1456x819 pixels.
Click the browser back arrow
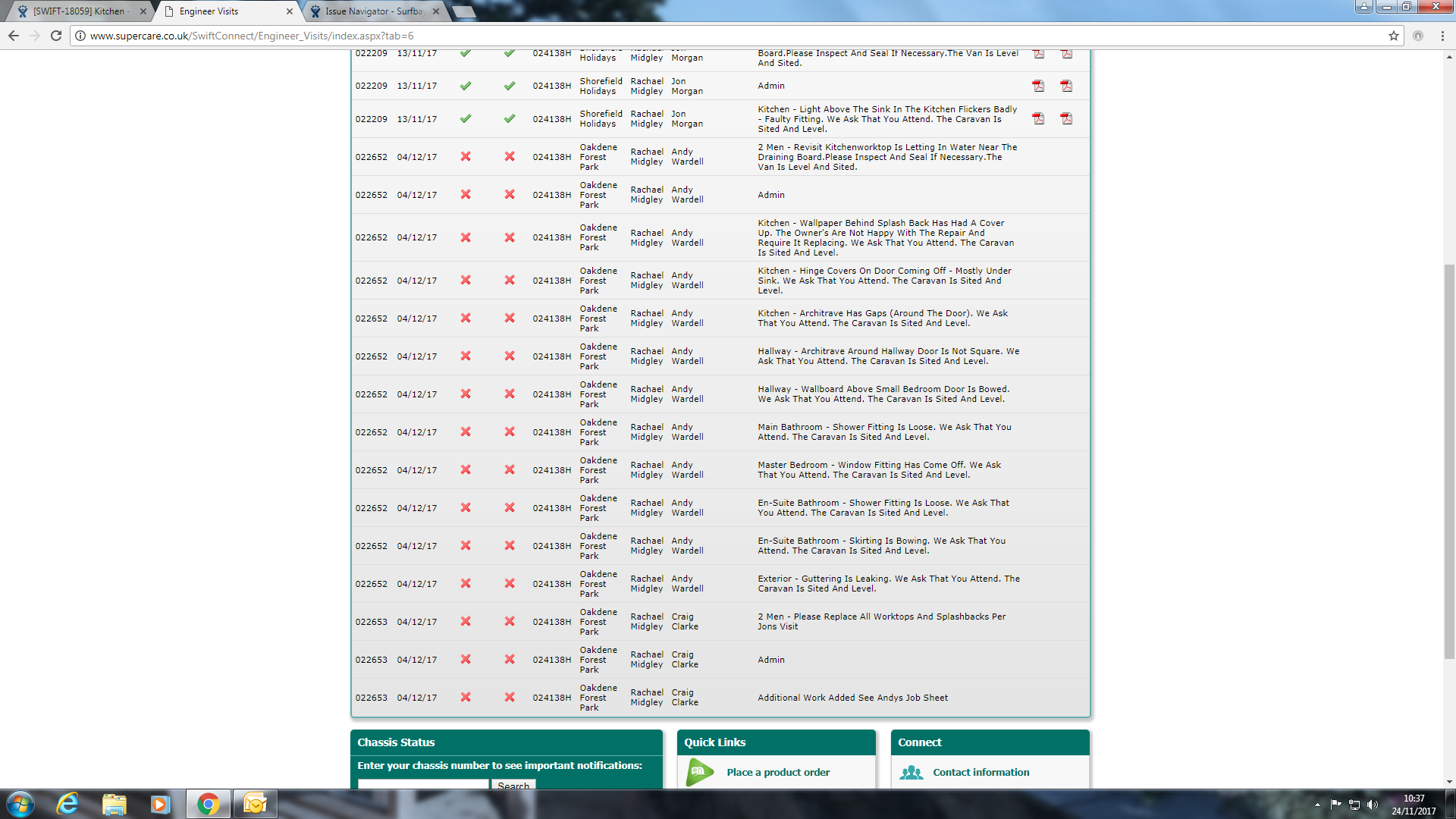(x=14, y=36)
